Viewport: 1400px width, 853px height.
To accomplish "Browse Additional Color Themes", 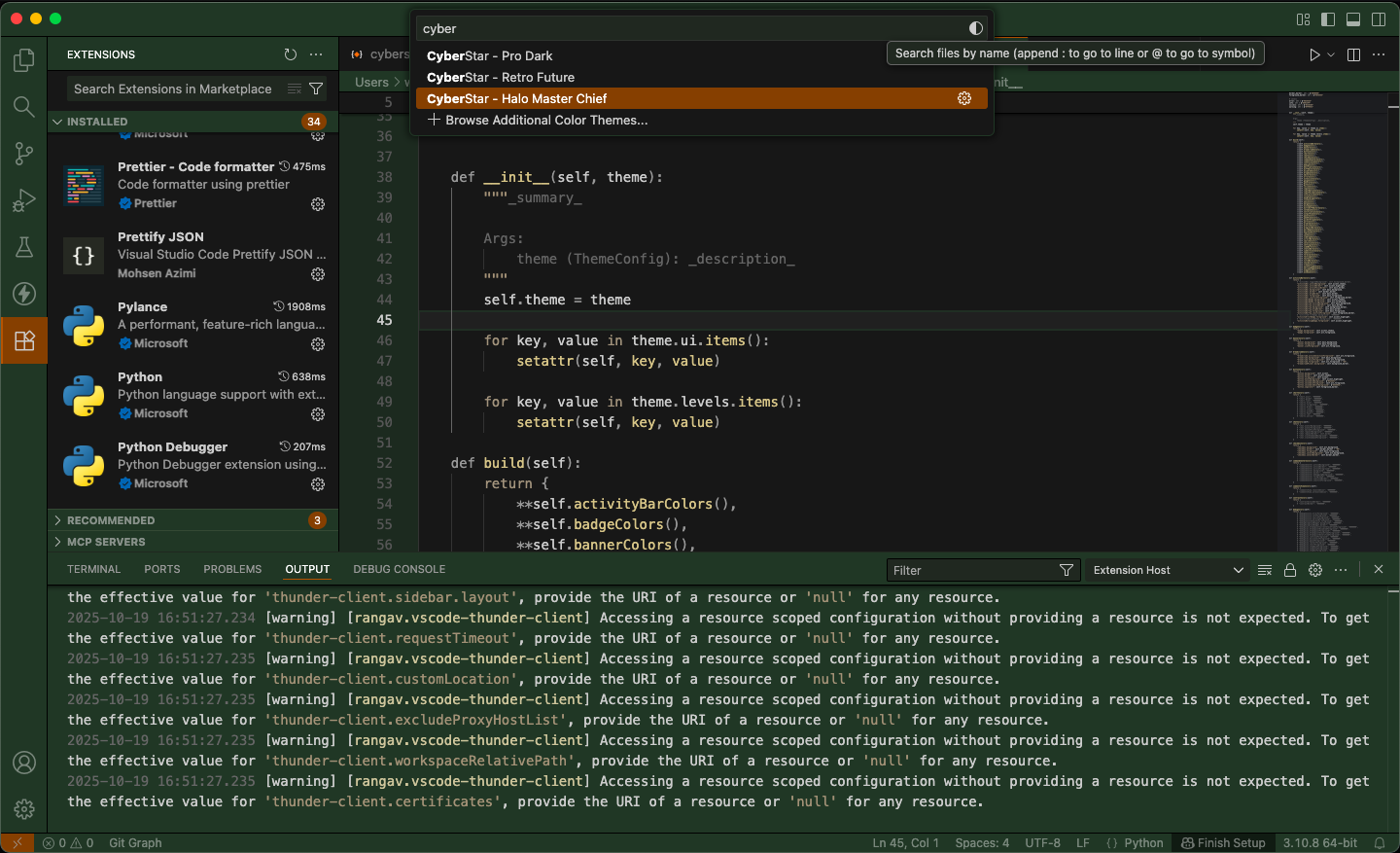I will (x=701, y=120).
